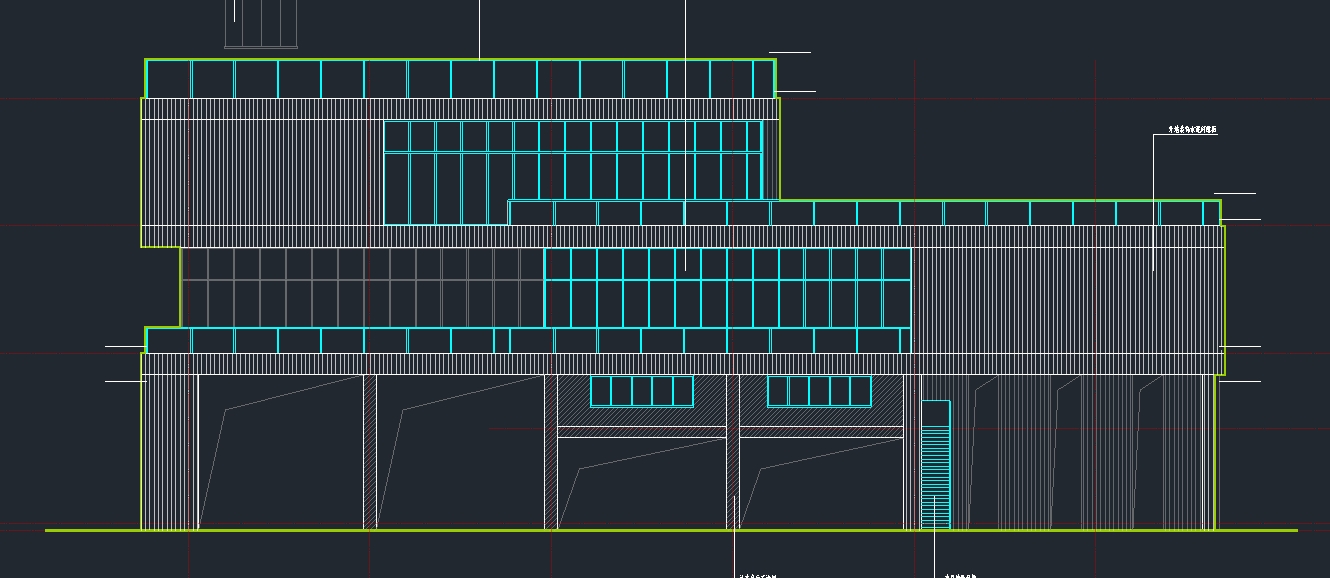Screen dimensions: 1330x578
Task: Pick the right cyan window group in hatched band
Action: coord(819,391)
